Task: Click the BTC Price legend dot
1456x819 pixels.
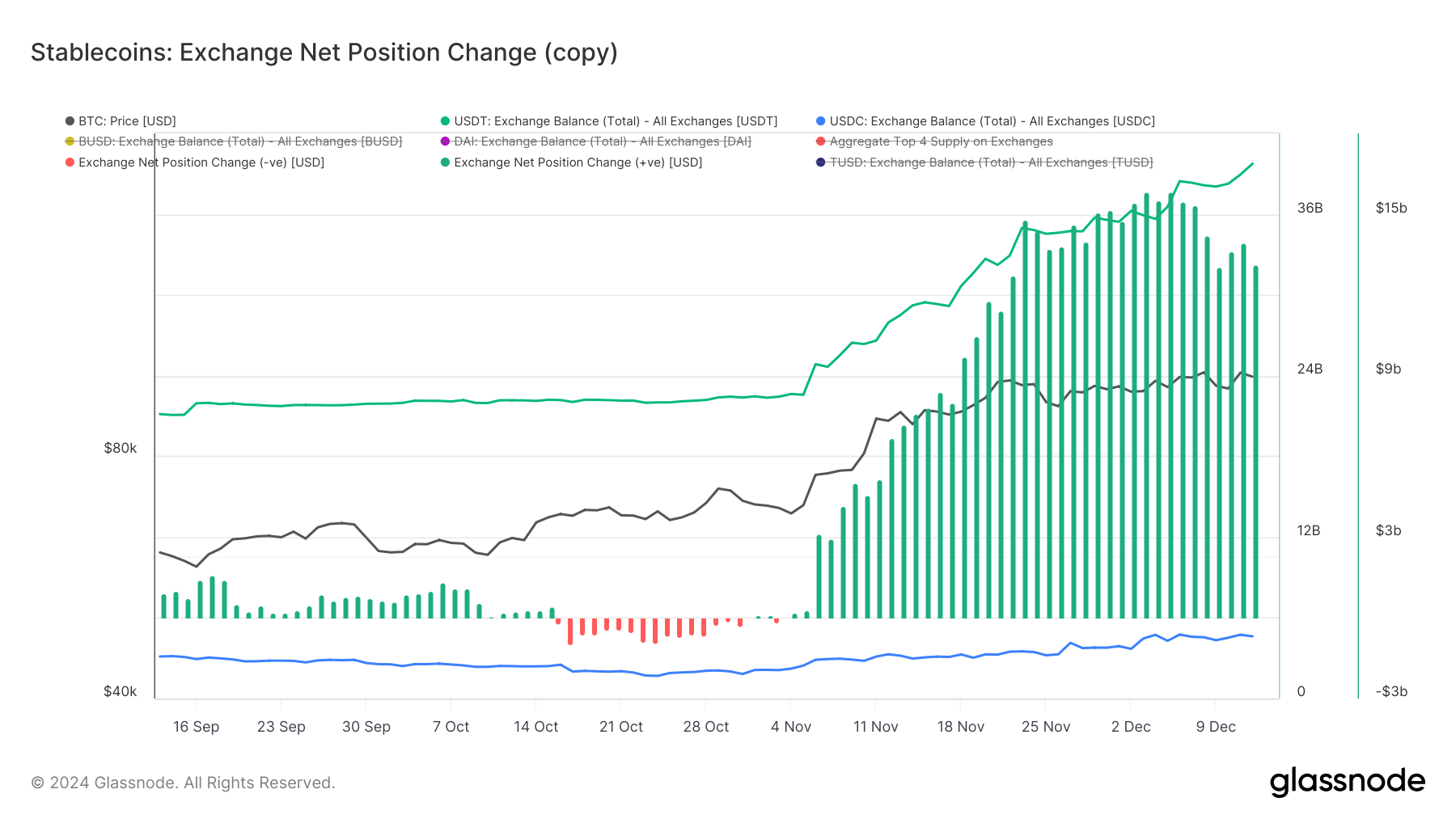Action: [x=70, y=121]
